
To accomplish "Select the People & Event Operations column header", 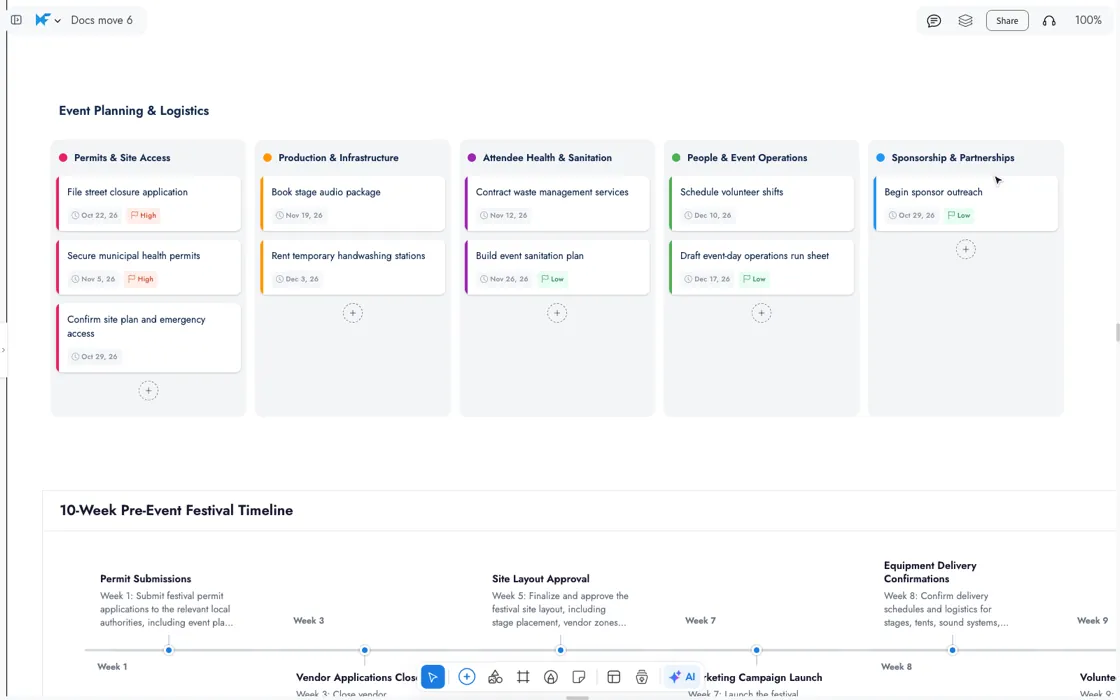I will pos(747,158).
